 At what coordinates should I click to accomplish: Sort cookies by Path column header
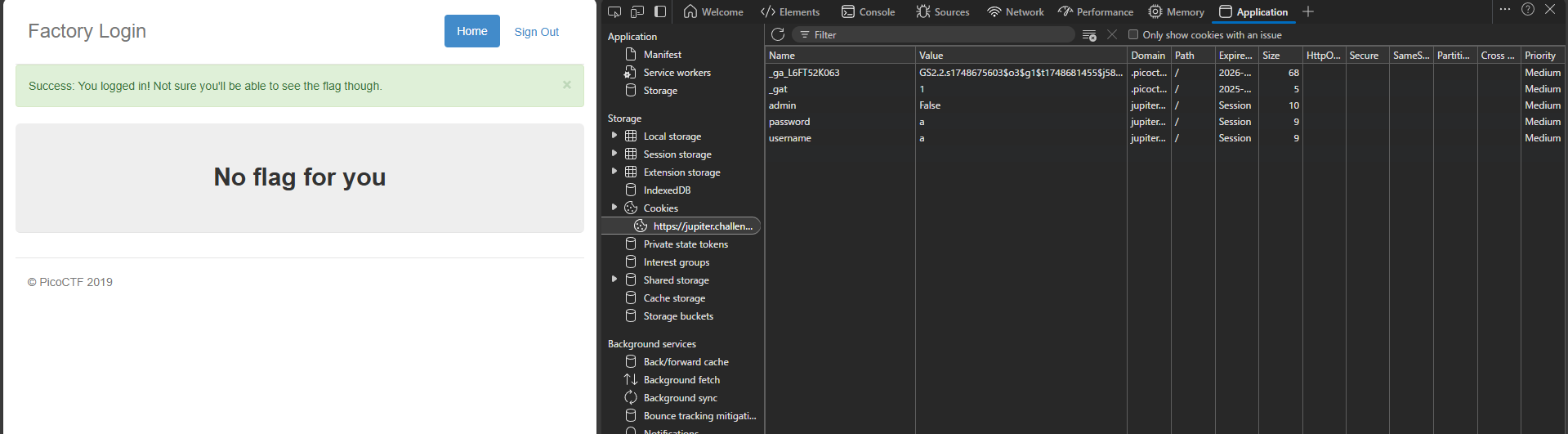point(1193,56)
